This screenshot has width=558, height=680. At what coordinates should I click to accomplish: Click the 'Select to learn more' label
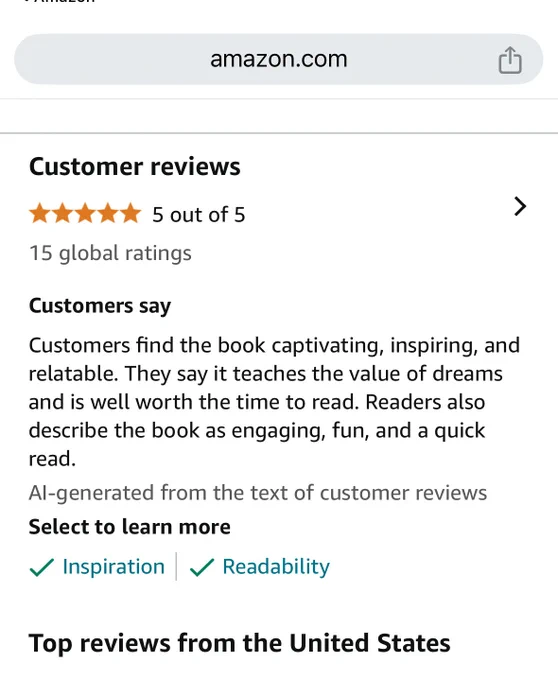pyautogui.click(x=130, y=527)
